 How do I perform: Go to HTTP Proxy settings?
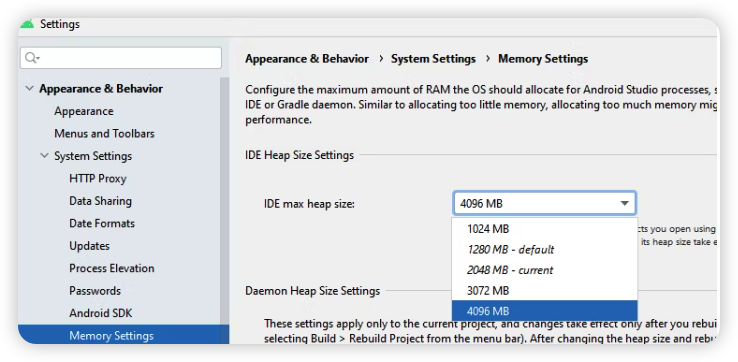98,178
